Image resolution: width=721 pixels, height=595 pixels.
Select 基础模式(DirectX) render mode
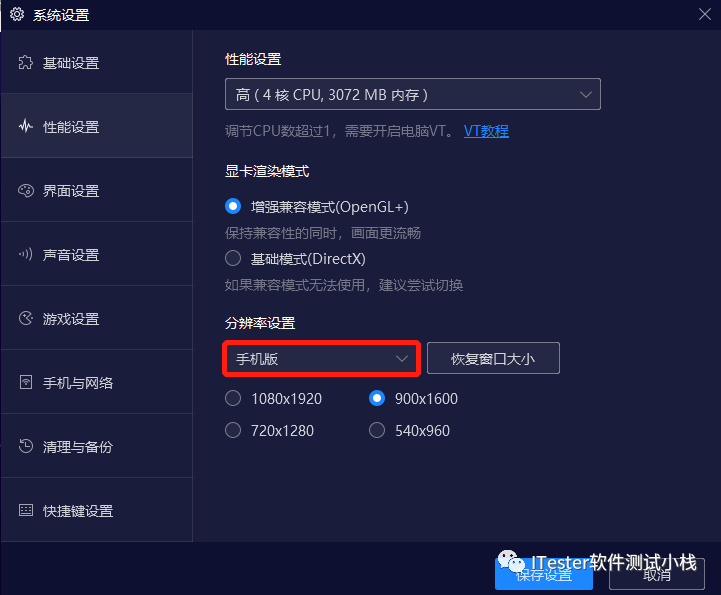coord(233,258)
